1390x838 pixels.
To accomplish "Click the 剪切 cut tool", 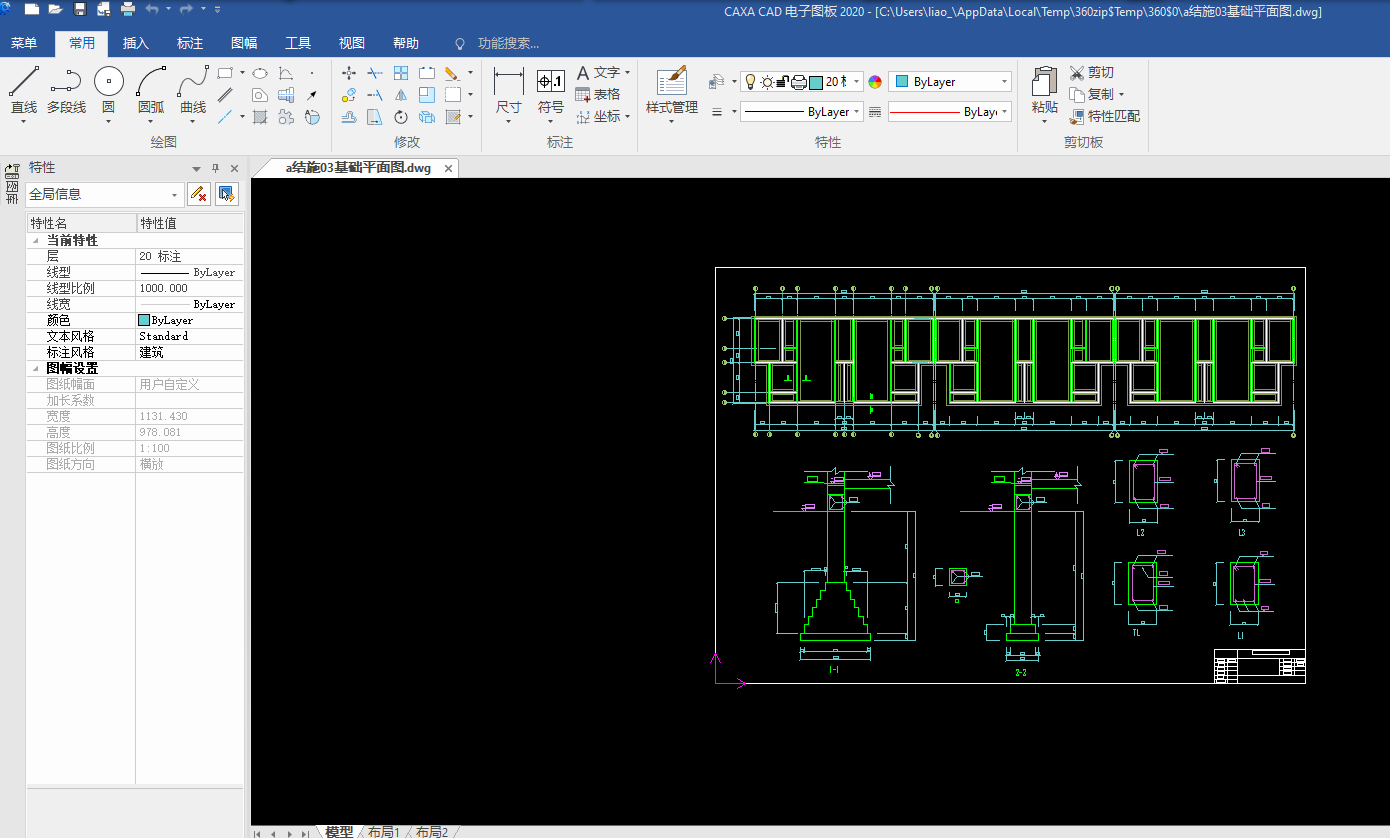I will [1091, 73].
